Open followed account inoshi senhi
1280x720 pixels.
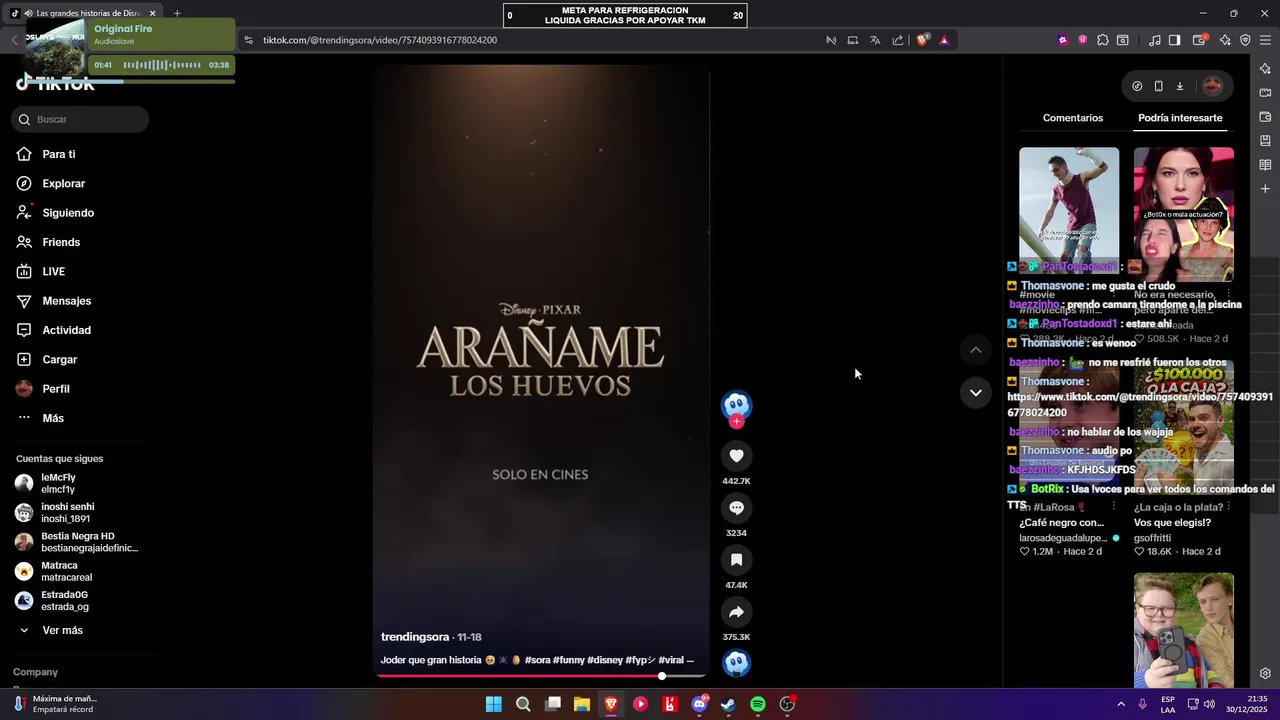pyautogui.click(x=67, y=513)
